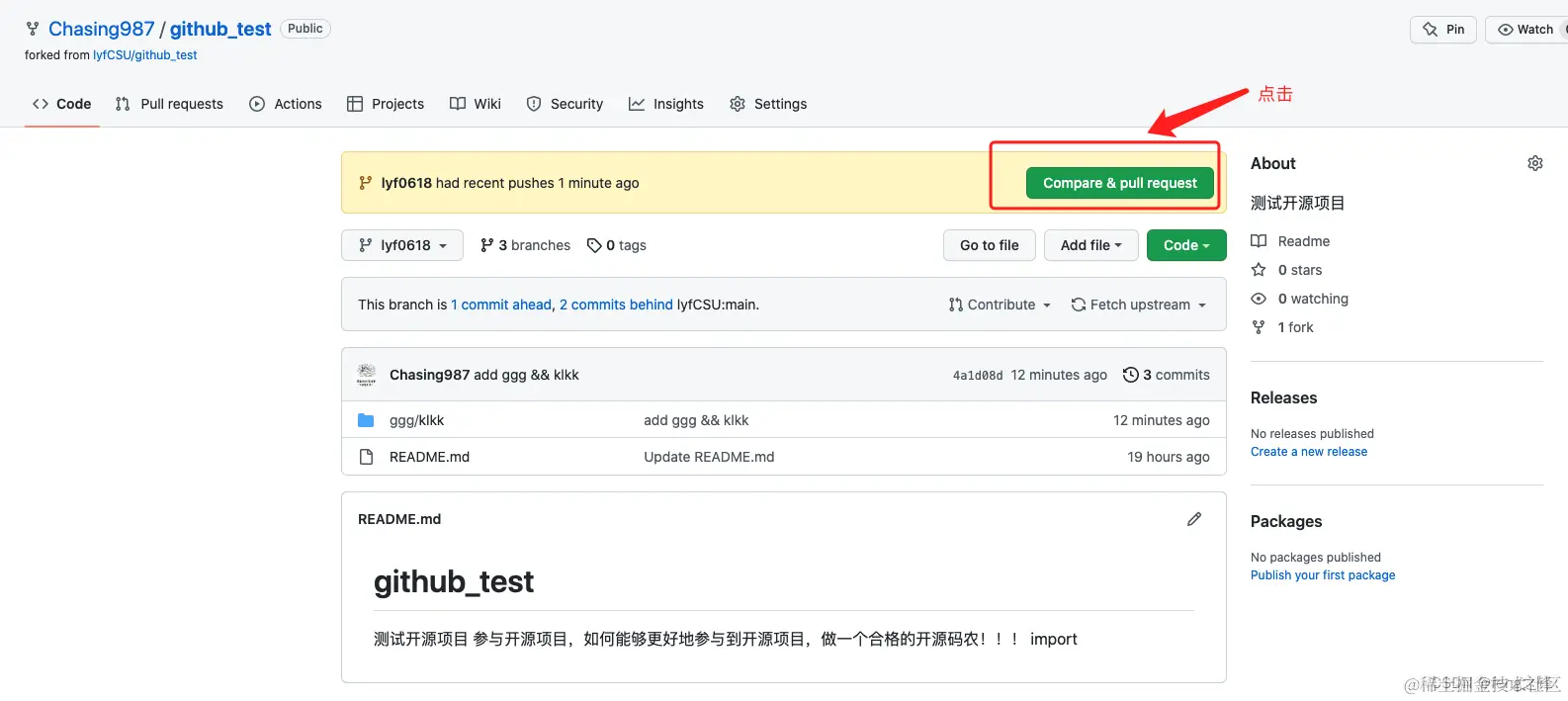This screenshot has height=701, width=1568.
Task: Click the Chasing987 avatar in commit row
Action: click(366, 375)
